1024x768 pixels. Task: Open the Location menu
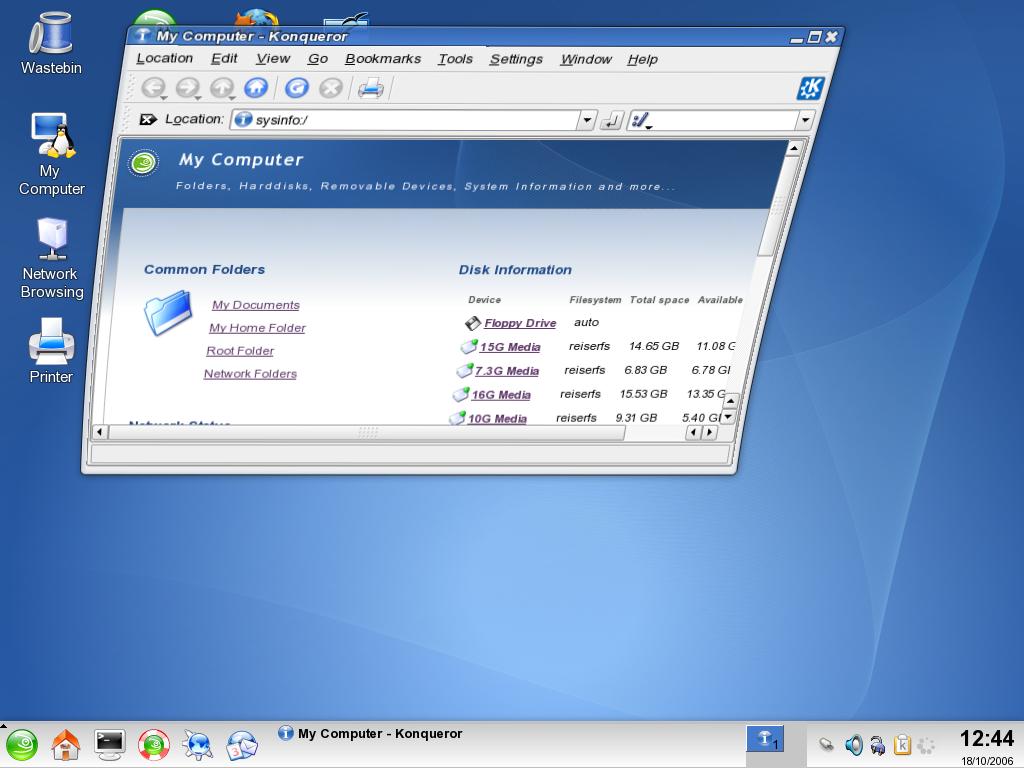(165, 58)
